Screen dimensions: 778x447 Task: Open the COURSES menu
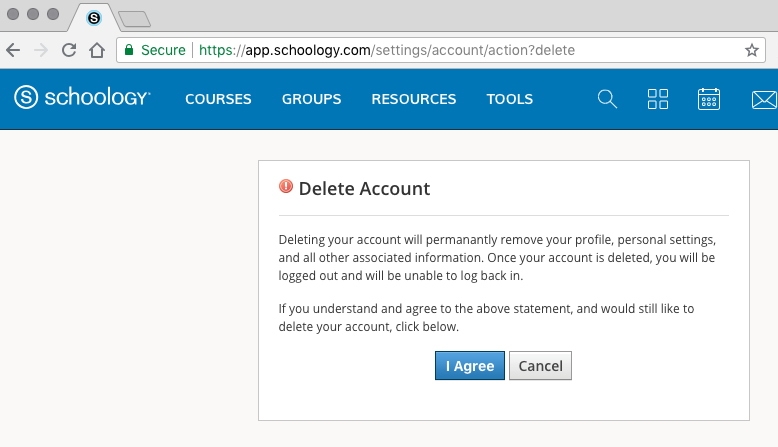click(x=218, y=99)
